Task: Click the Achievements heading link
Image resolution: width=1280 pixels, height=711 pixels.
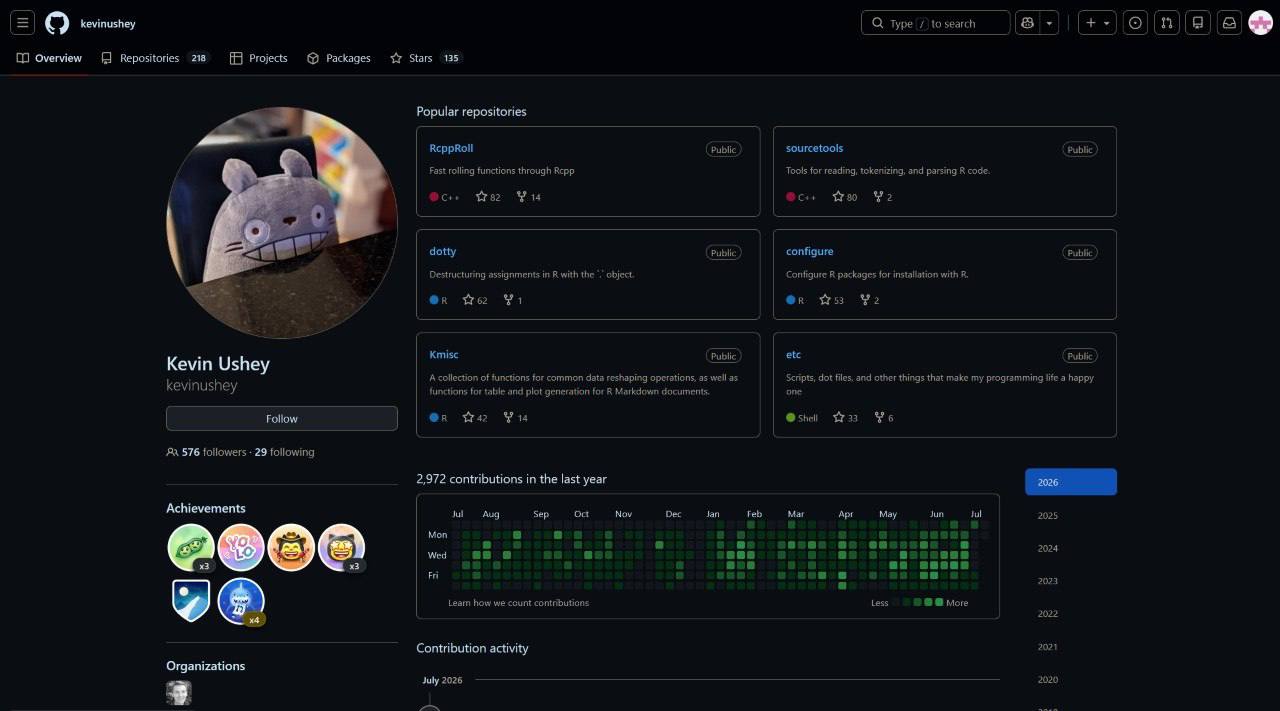Action: (x=206, y=508)
